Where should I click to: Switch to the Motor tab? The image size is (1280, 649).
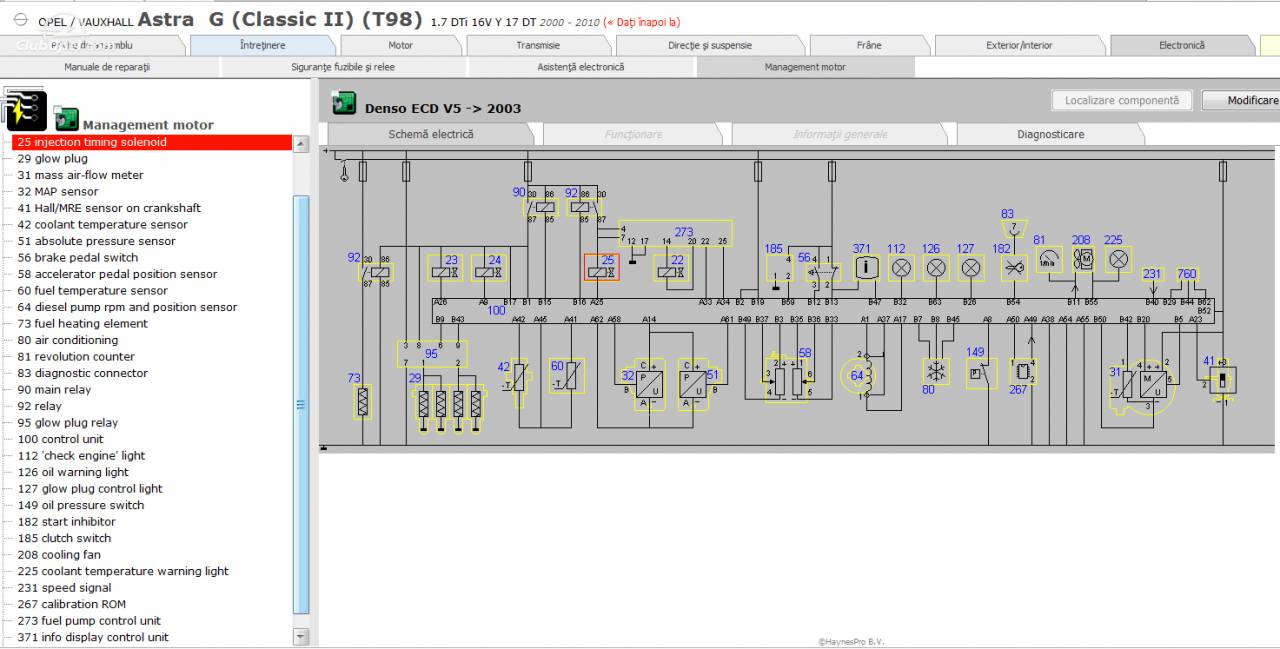(x=400, y=45)
